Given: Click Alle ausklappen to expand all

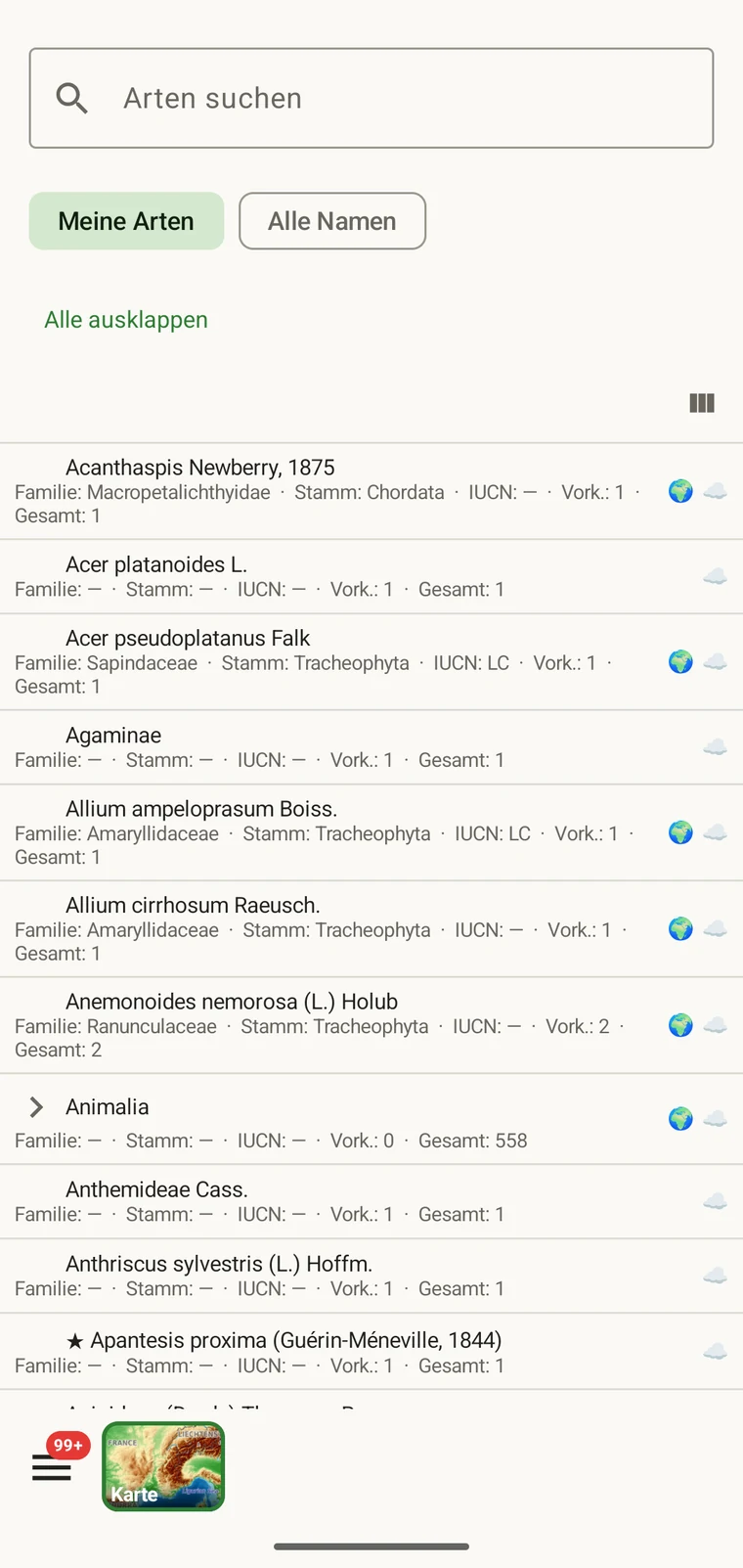Looking at the screenshot, I should 126,320.
